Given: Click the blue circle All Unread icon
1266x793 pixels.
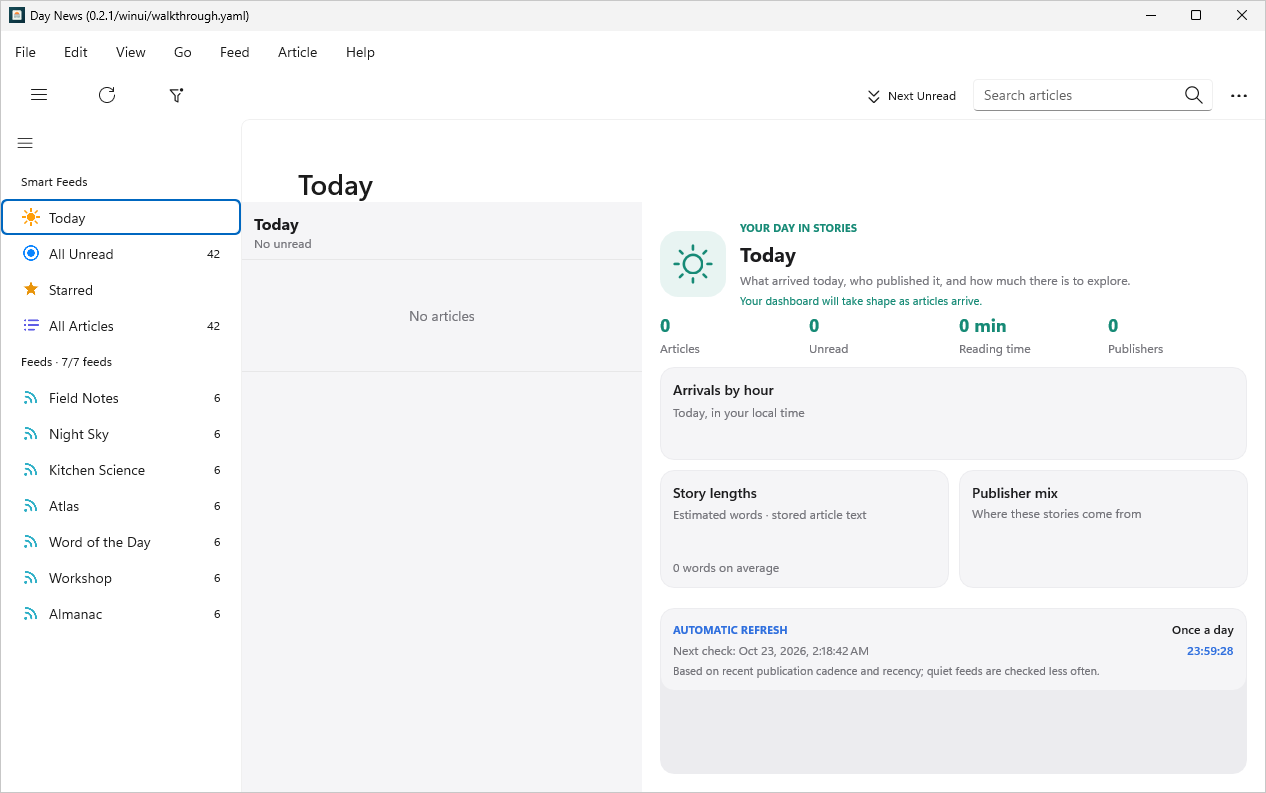Looking at the screenshot, I should click(x=31, y=254).
